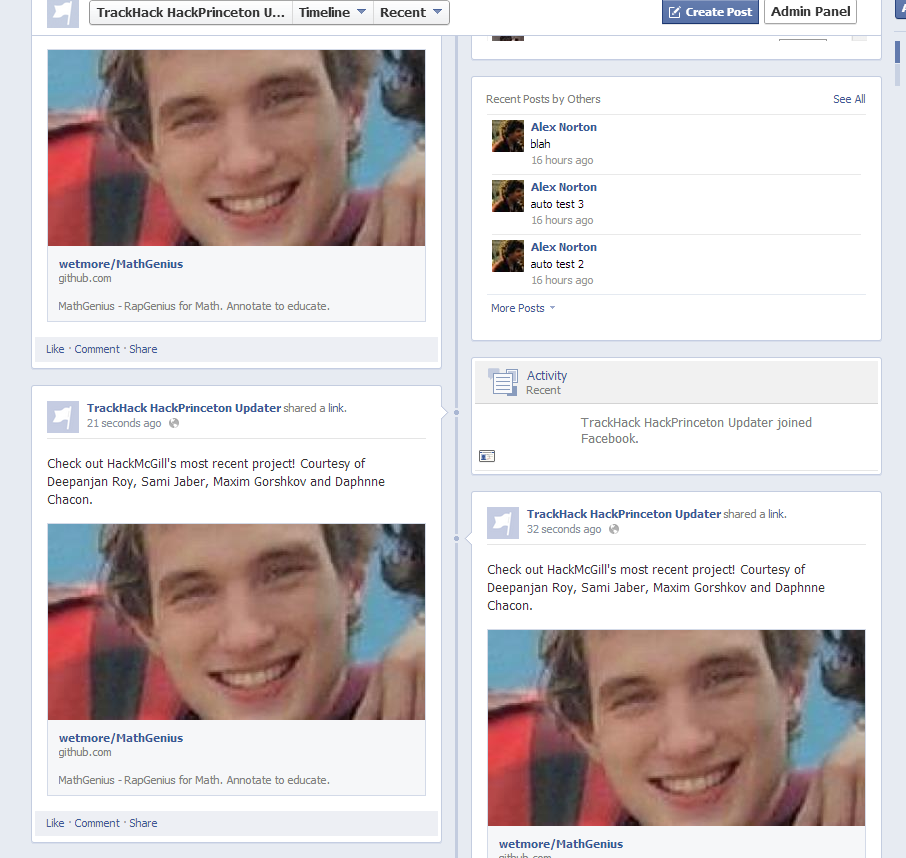Screen dimensions: 906x858
Task: Click Alex Norton avatar beside 'blah'
Action: 508,136
